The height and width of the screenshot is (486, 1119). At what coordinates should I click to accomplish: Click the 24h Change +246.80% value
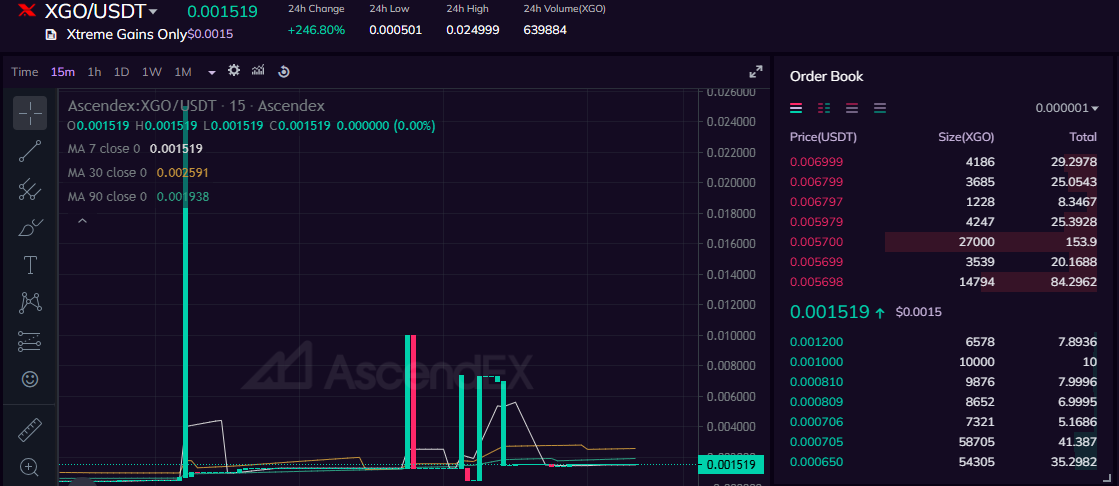point(316,30)
